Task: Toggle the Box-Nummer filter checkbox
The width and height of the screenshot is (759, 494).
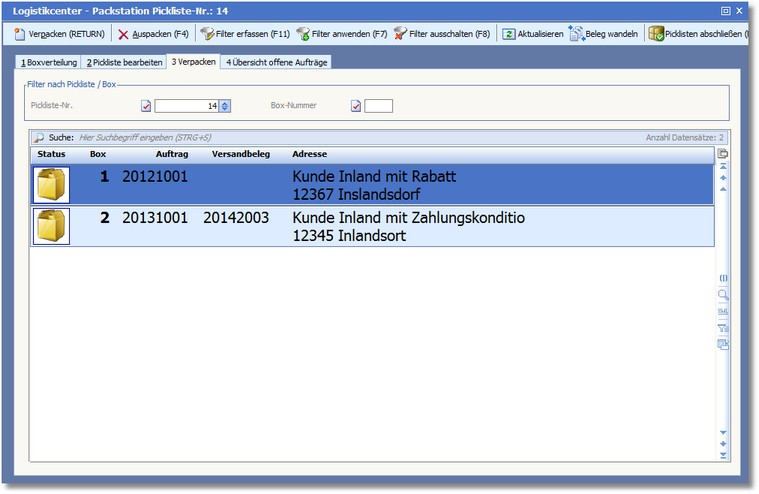Action: pos(355,105)
